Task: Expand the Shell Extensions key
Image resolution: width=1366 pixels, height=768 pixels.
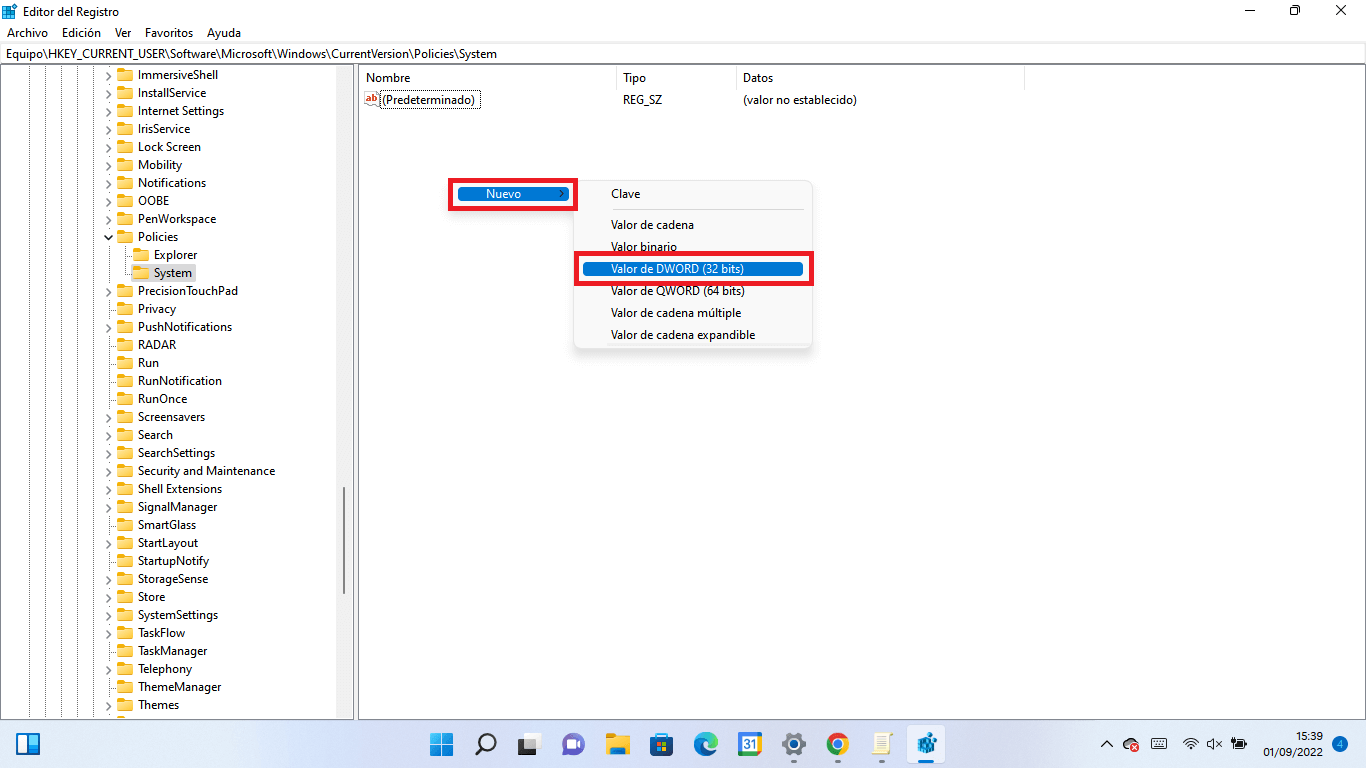Action: (109, 489)
